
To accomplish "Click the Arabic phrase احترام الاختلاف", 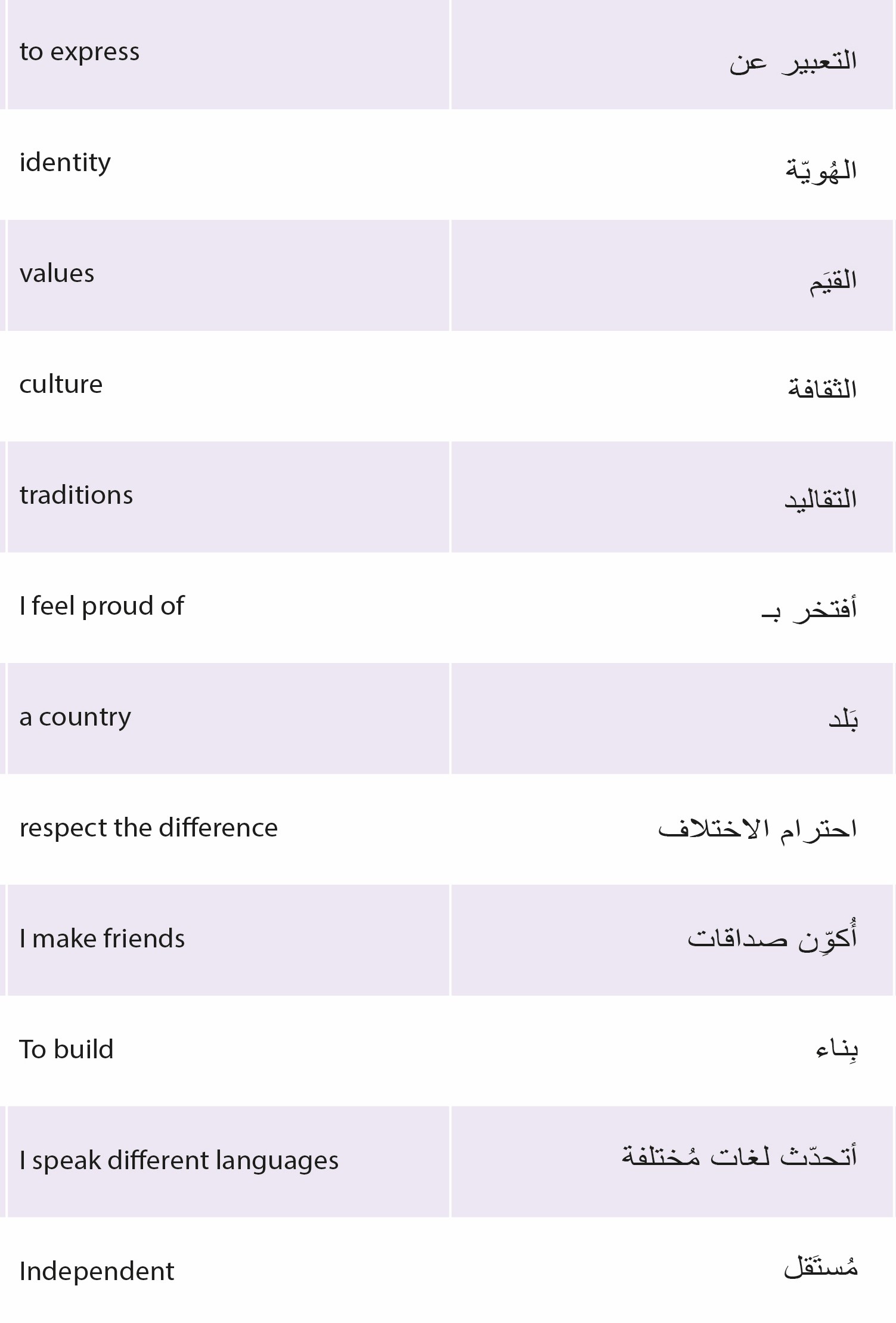I will [x=758, y=829].
